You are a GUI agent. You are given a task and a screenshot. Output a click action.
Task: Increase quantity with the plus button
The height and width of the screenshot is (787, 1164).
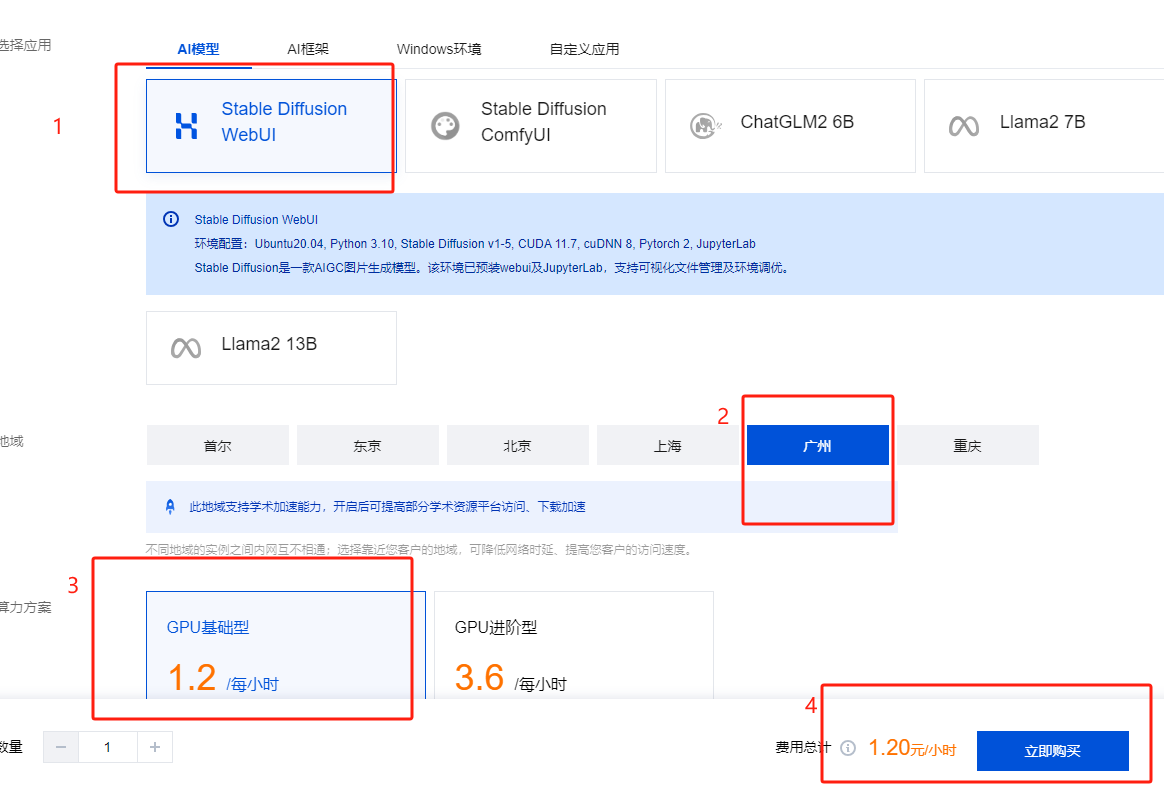point(154,747)
